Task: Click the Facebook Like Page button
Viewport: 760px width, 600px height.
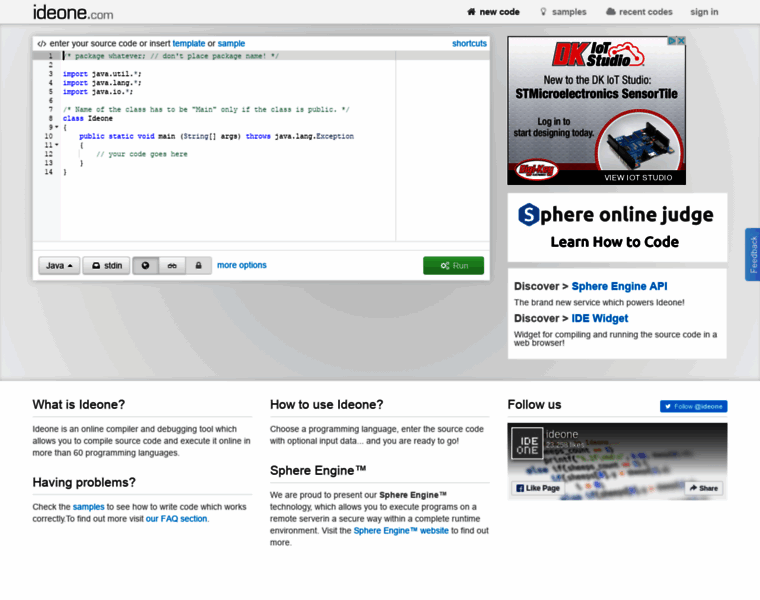Action: point(538,488)
